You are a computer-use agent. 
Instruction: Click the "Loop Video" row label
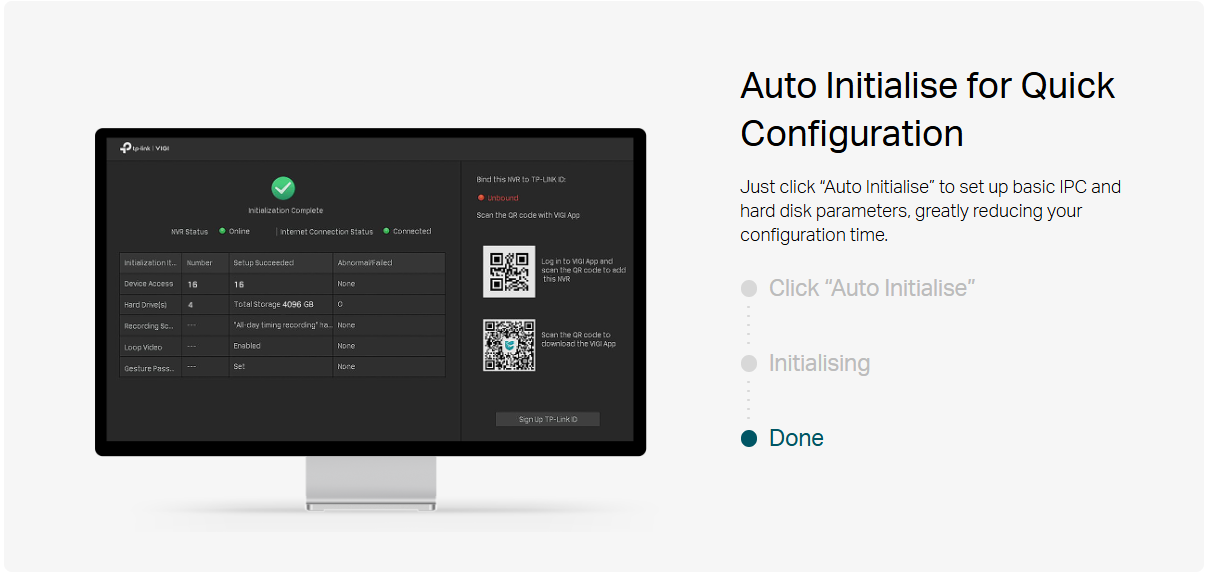point(143,346)
